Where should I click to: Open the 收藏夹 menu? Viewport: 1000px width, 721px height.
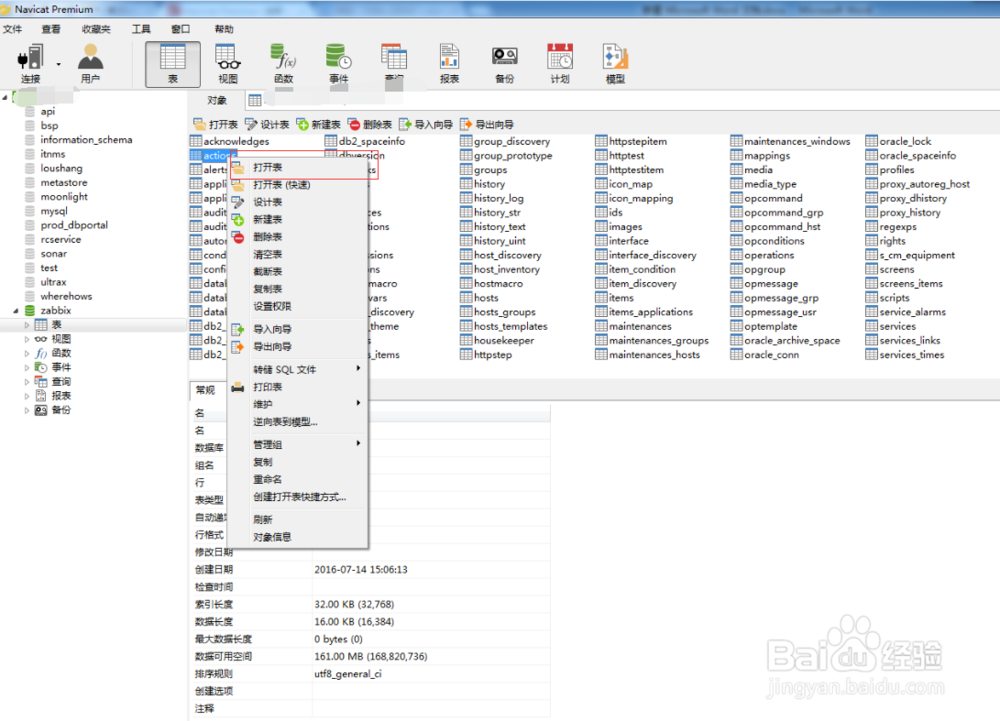tap(96, 29)
